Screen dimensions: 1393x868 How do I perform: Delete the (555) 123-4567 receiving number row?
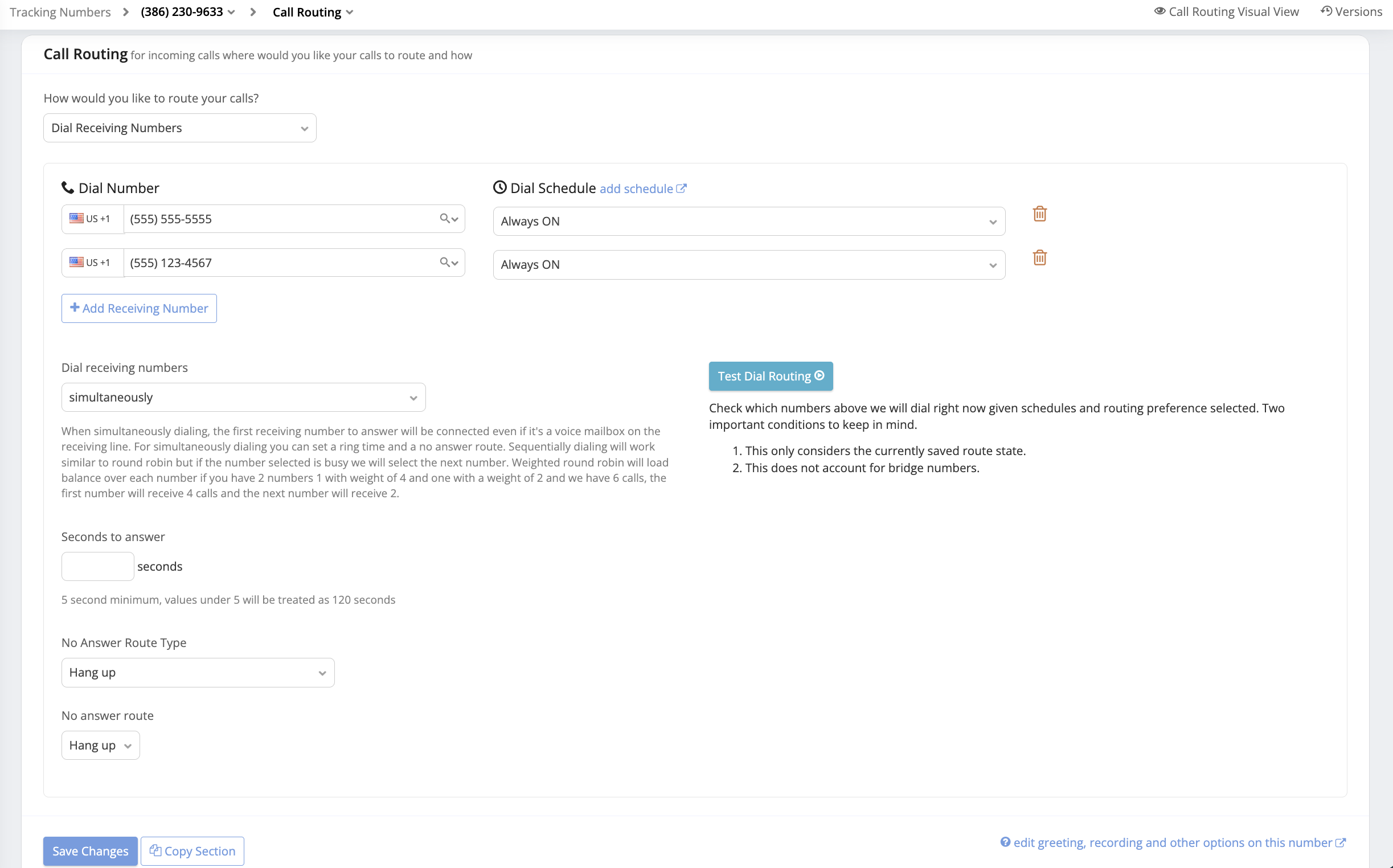1039,258
